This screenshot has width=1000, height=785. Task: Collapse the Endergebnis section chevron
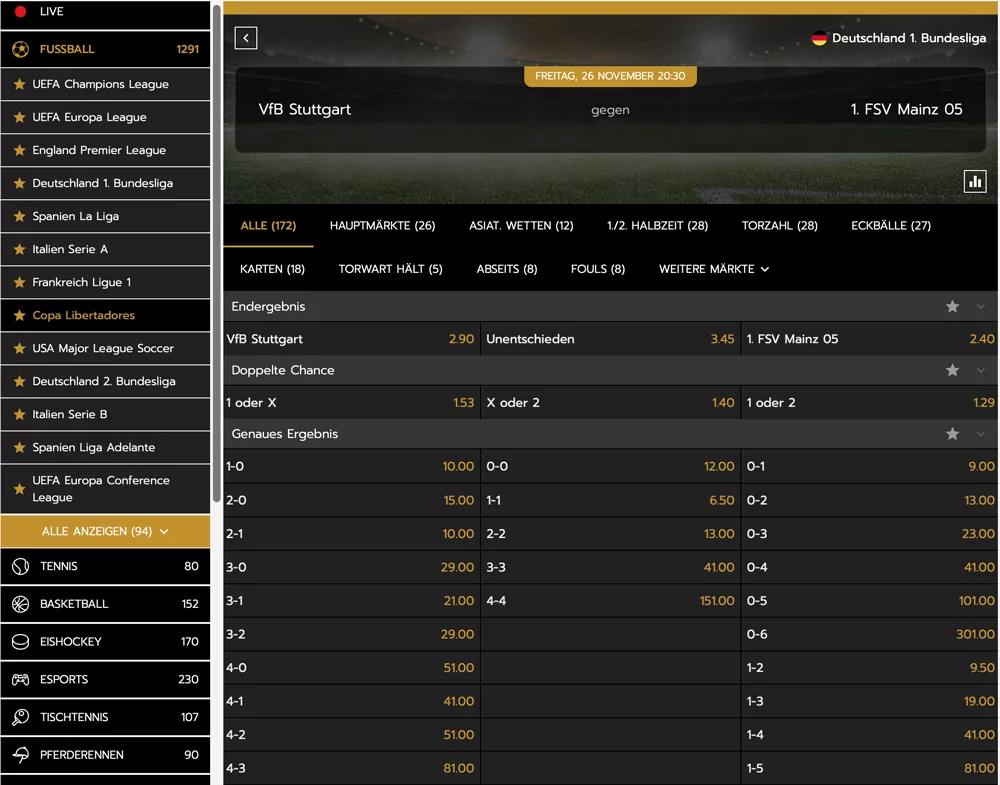point(980,307)
